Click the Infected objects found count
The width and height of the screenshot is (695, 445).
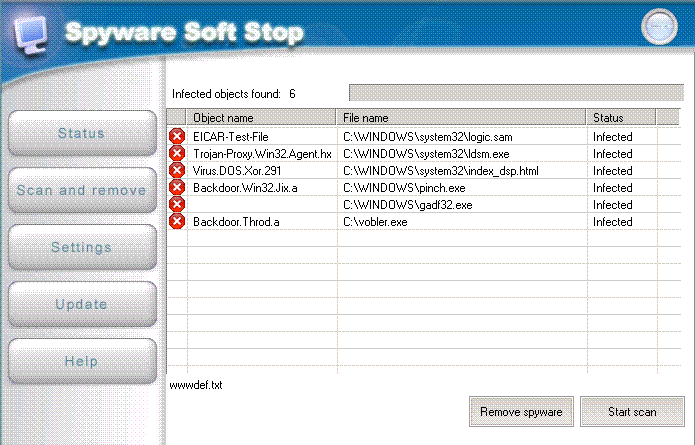(x=292, y=94)
